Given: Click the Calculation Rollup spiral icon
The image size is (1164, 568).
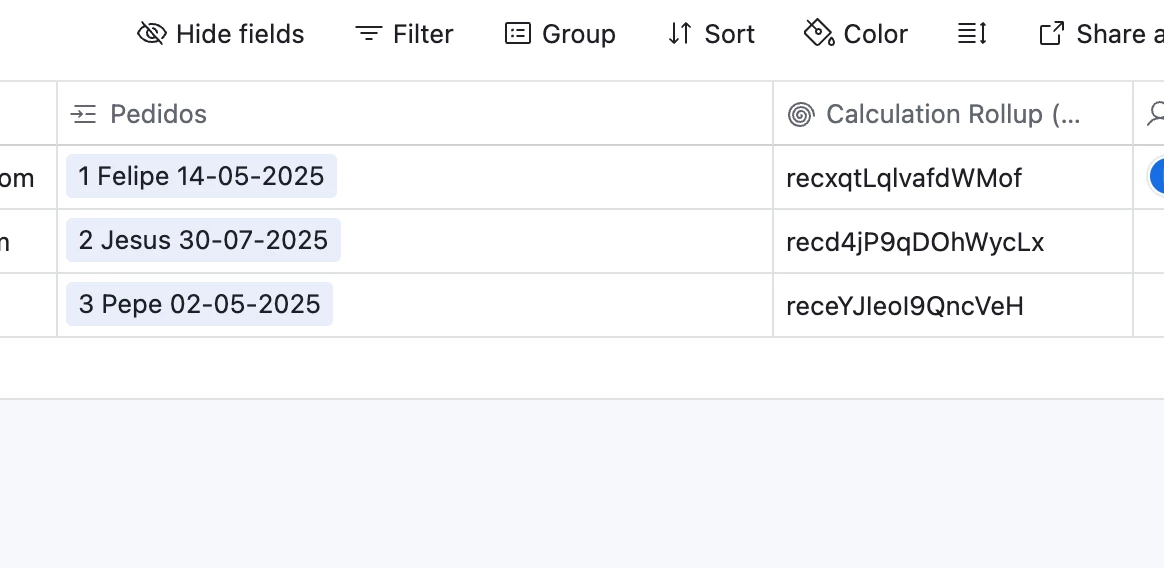Looking at the screenshot, I should 801,114.
